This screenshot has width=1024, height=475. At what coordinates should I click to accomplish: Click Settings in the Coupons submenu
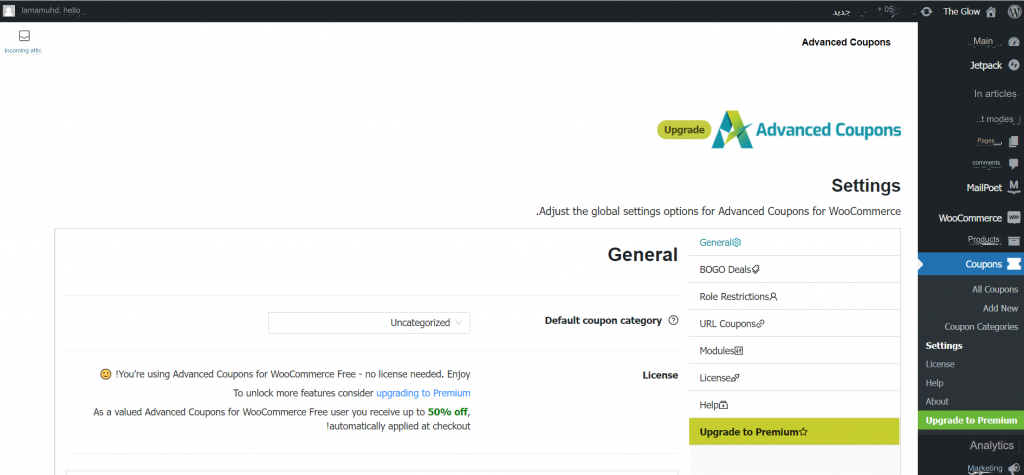[944, 346]
